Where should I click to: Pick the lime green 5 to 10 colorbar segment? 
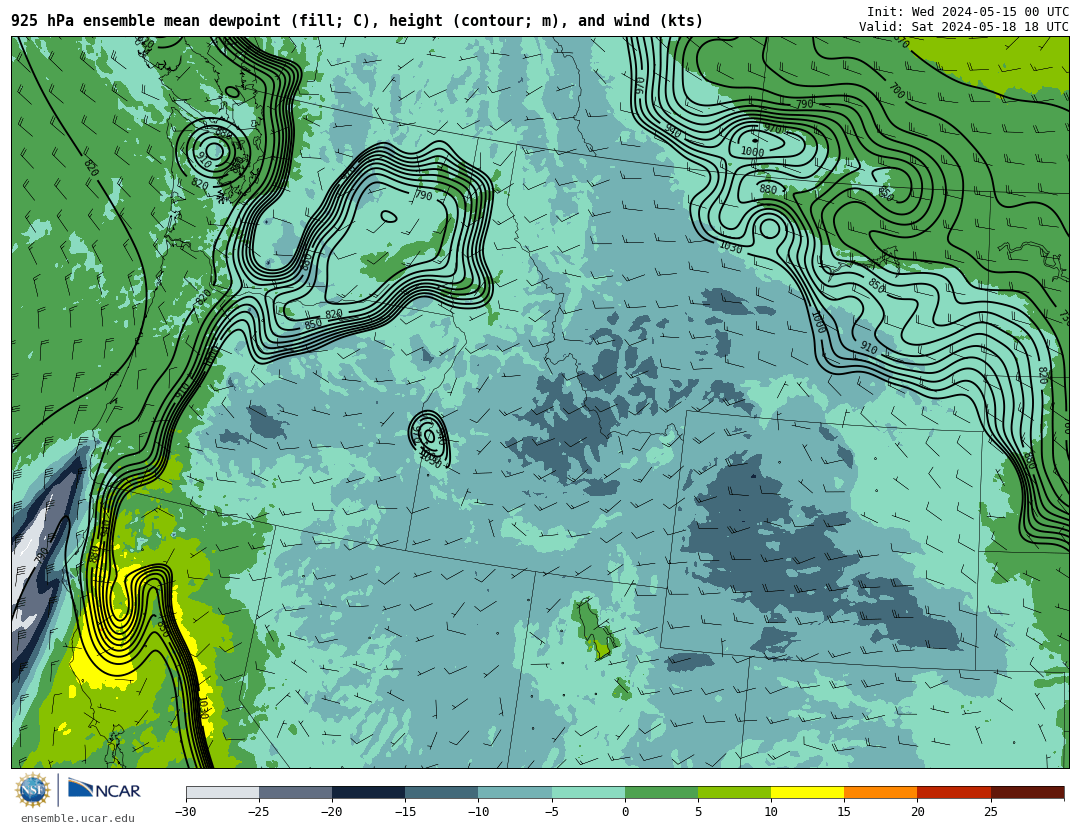tap(734, 792)
